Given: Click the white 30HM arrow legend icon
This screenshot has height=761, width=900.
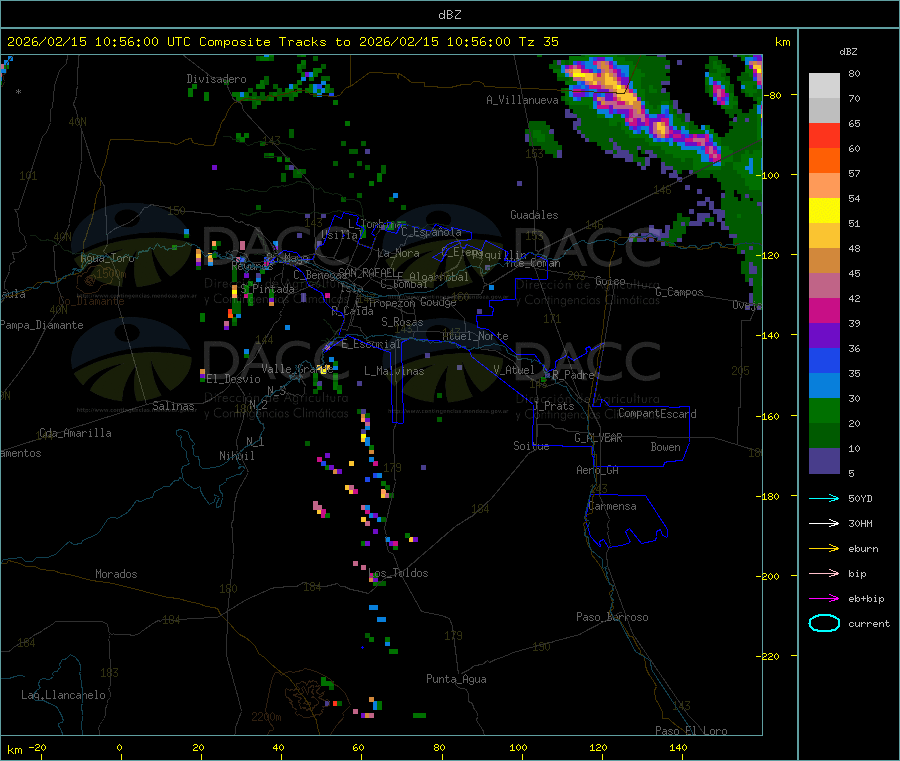Looking at the screenshot, I should click(x=824, y=523).
